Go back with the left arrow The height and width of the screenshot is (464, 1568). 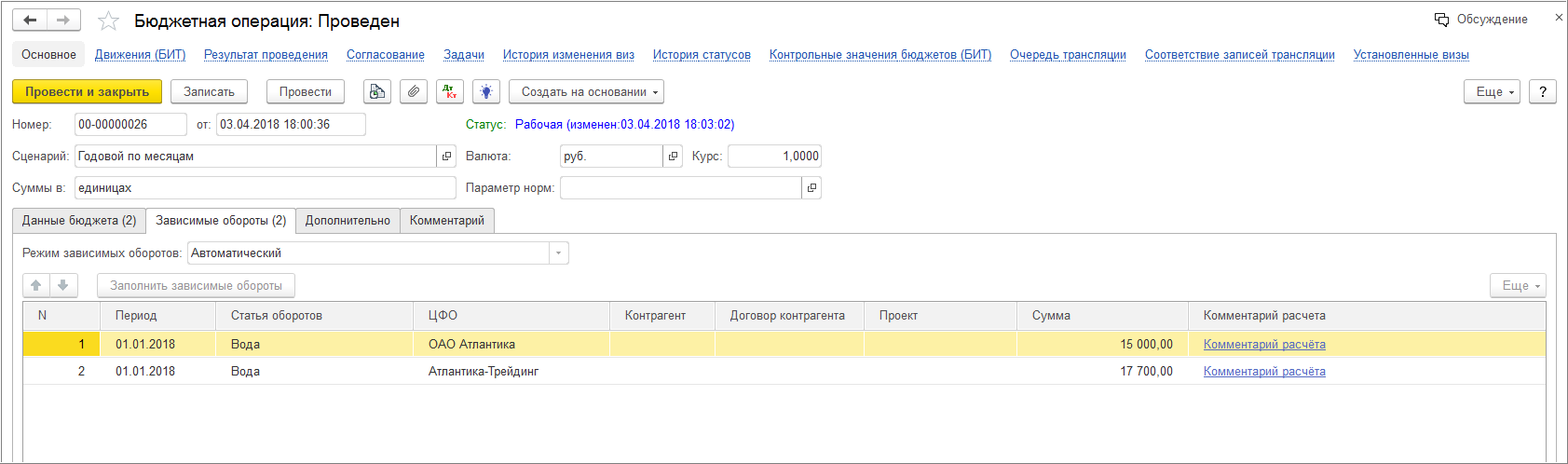[30, 20]
